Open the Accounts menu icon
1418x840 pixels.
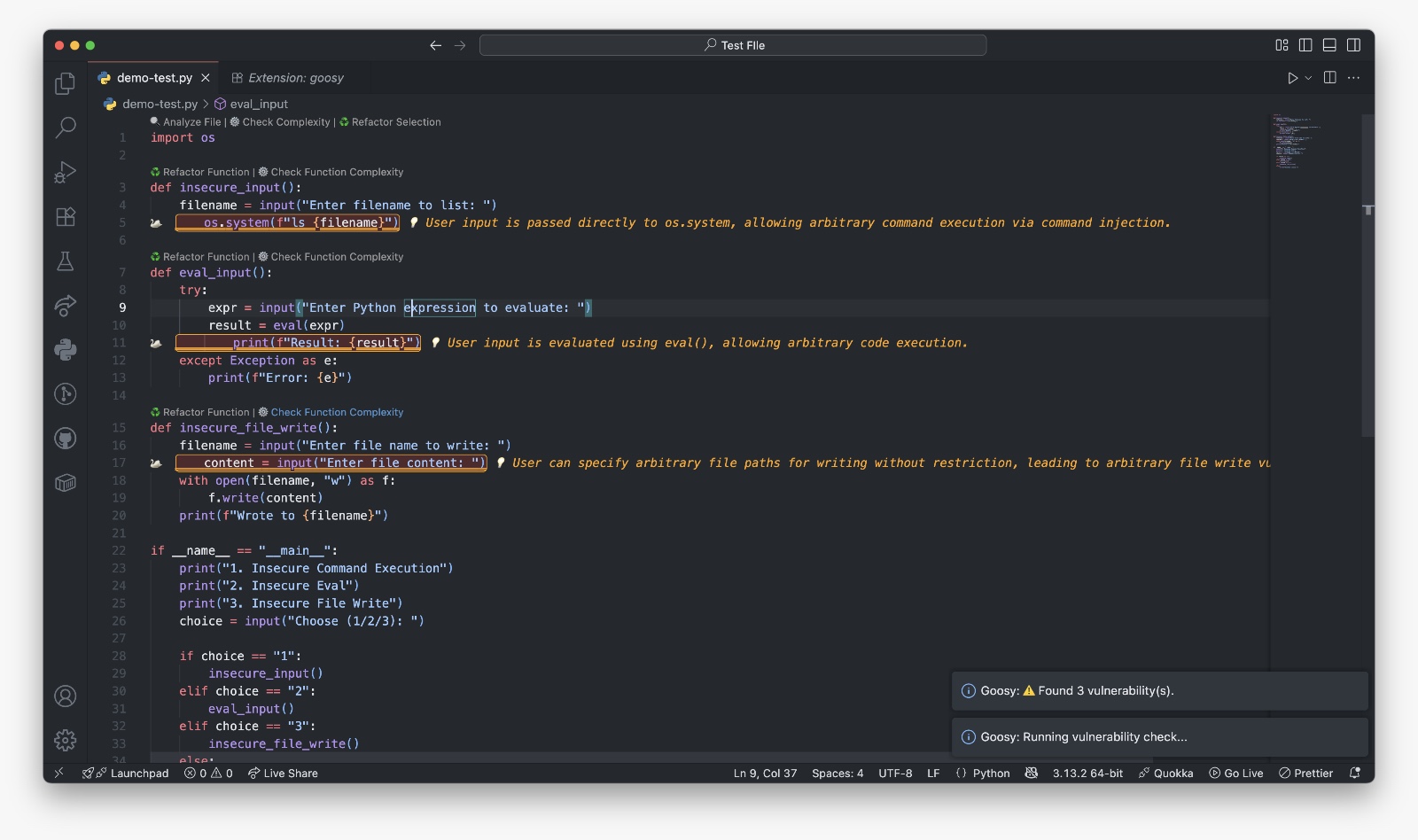(x=65, y=696)
